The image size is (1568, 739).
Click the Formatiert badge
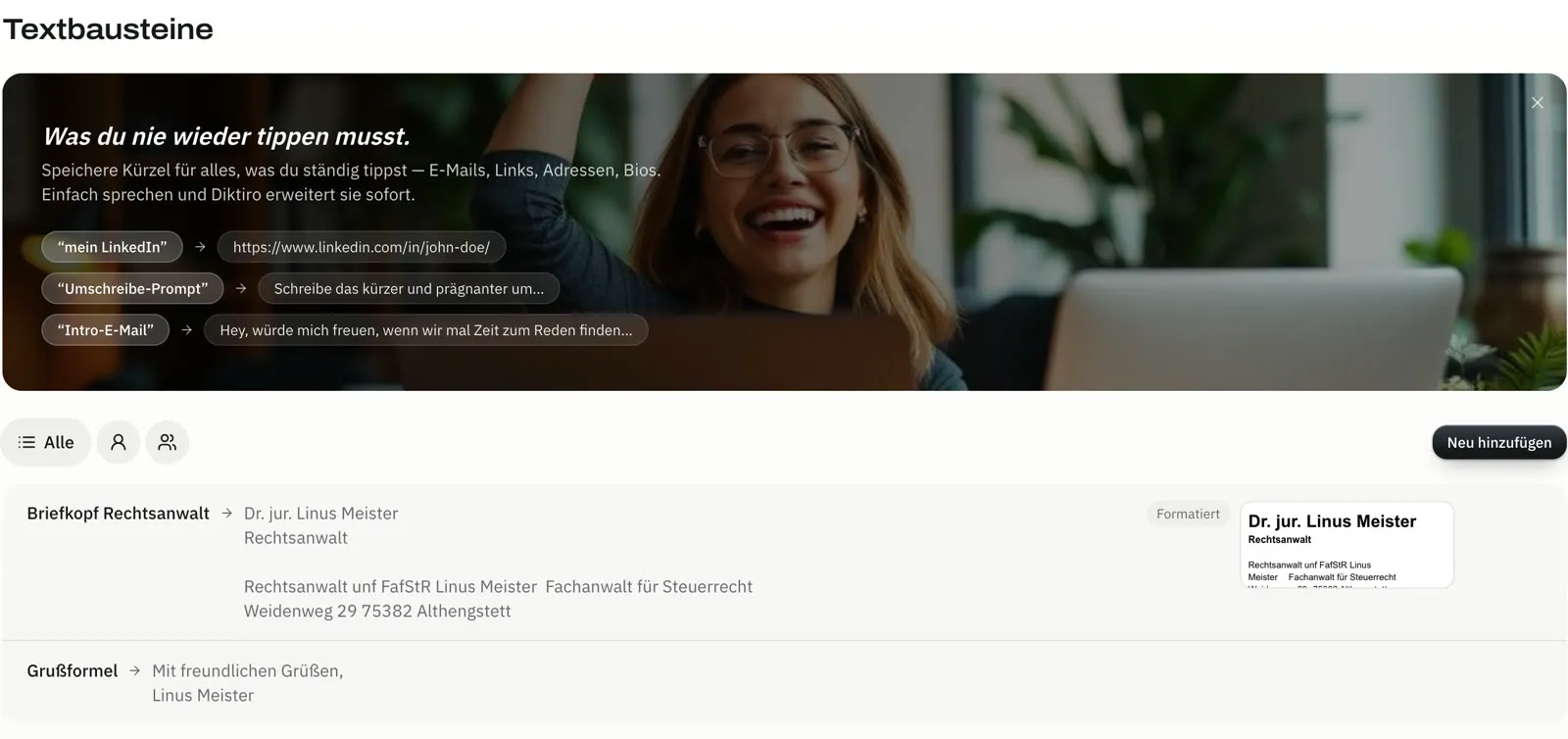1188,514
